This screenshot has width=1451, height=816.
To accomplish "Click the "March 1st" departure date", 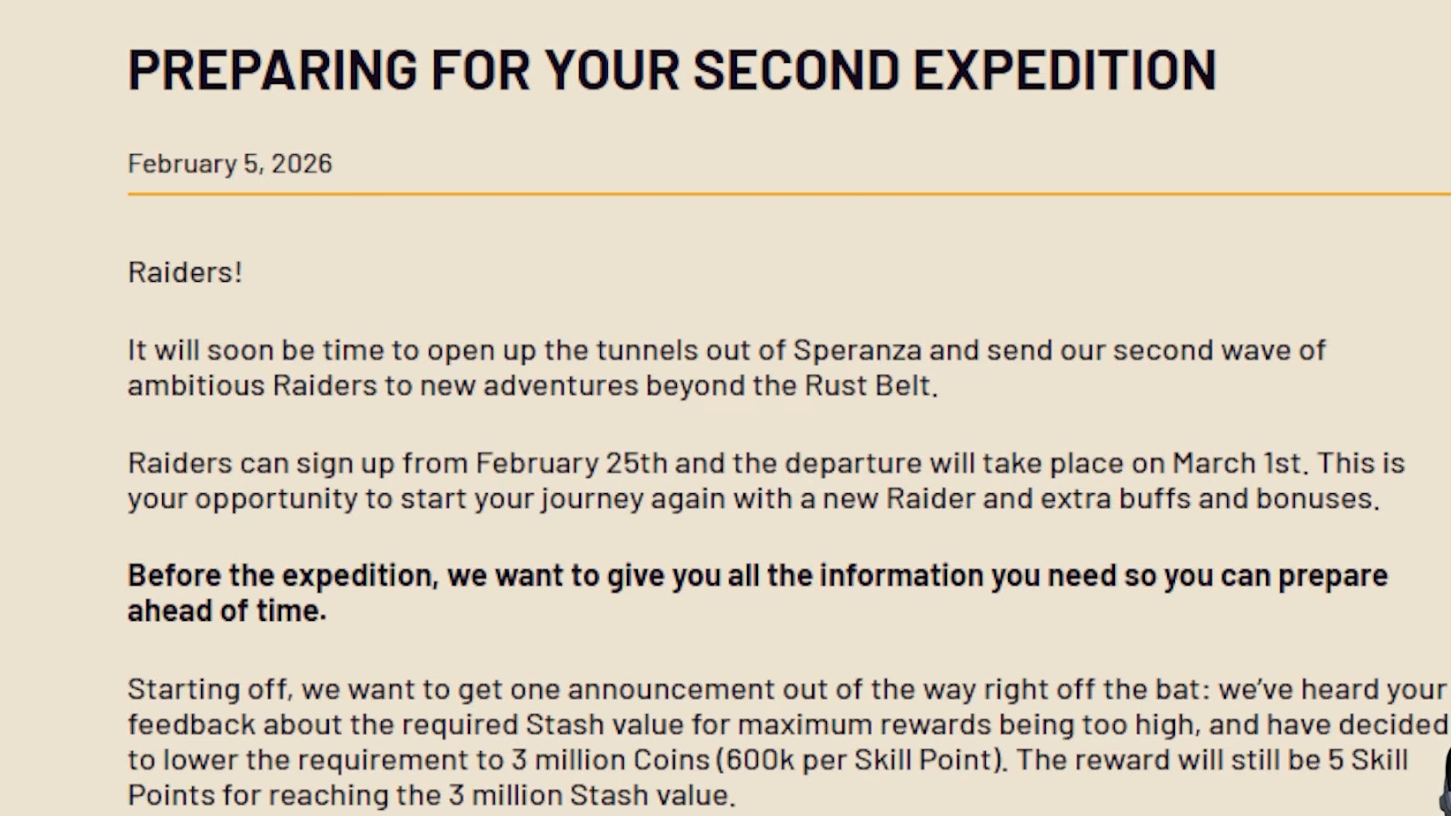I will coord(1237,463).
